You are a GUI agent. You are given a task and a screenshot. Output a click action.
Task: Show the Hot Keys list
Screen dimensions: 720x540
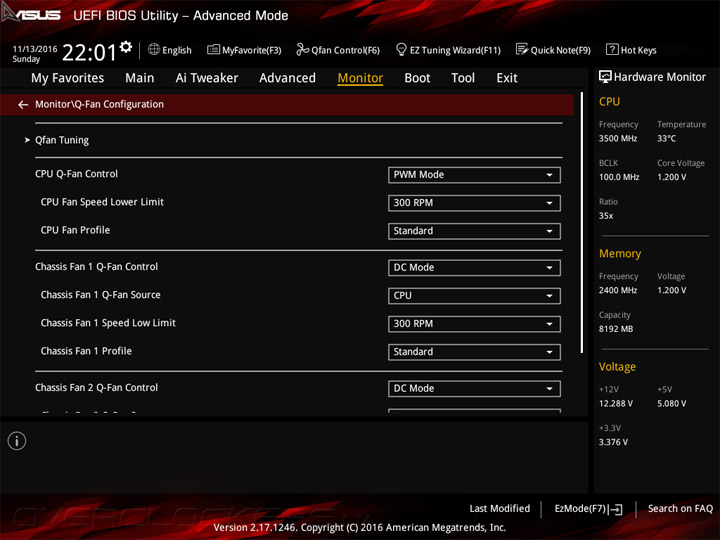[x=631, y=50]
